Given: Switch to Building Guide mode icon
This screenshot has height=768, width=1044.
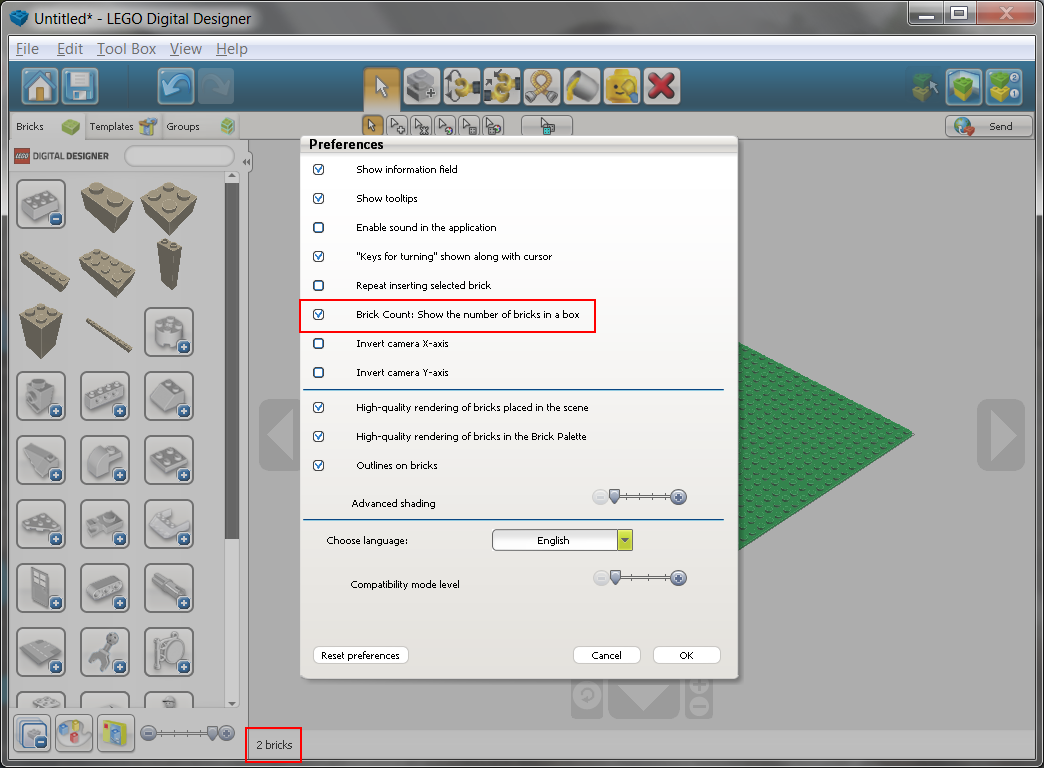Looking at the screenshot, I should click(x=1004, y=87).
